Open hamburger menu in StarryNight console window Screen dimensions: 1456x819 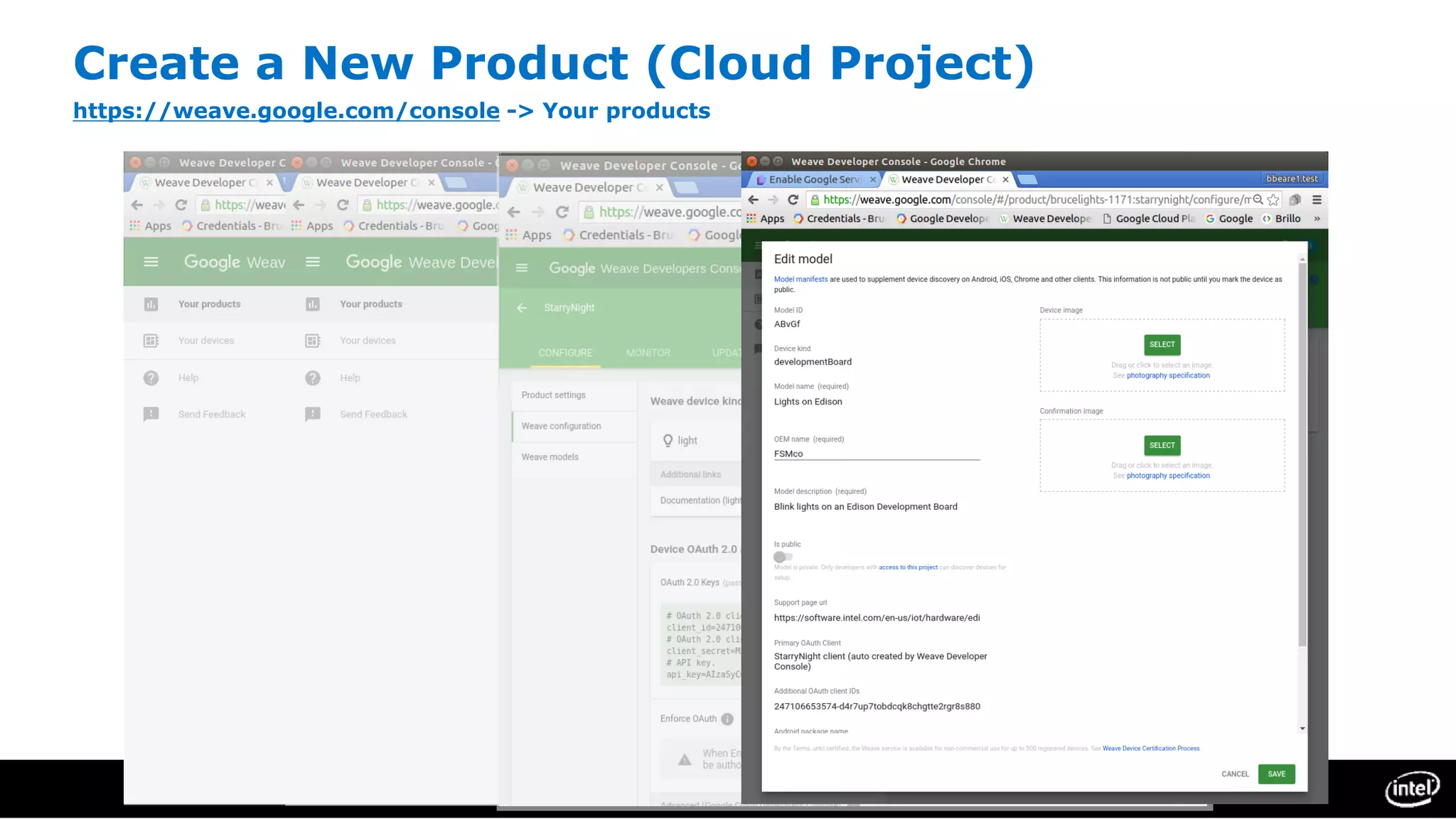(522, 268)
